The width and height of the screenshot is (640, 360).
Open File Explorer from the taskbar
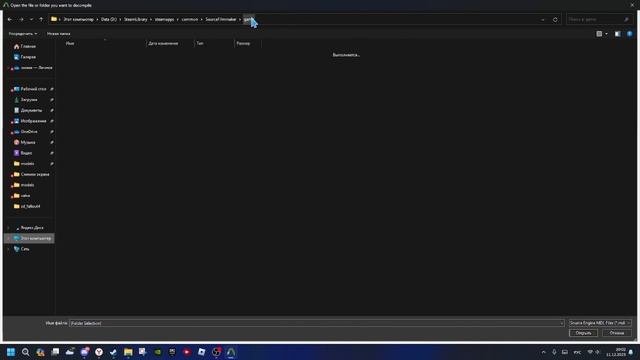click(x=128, y=352)
